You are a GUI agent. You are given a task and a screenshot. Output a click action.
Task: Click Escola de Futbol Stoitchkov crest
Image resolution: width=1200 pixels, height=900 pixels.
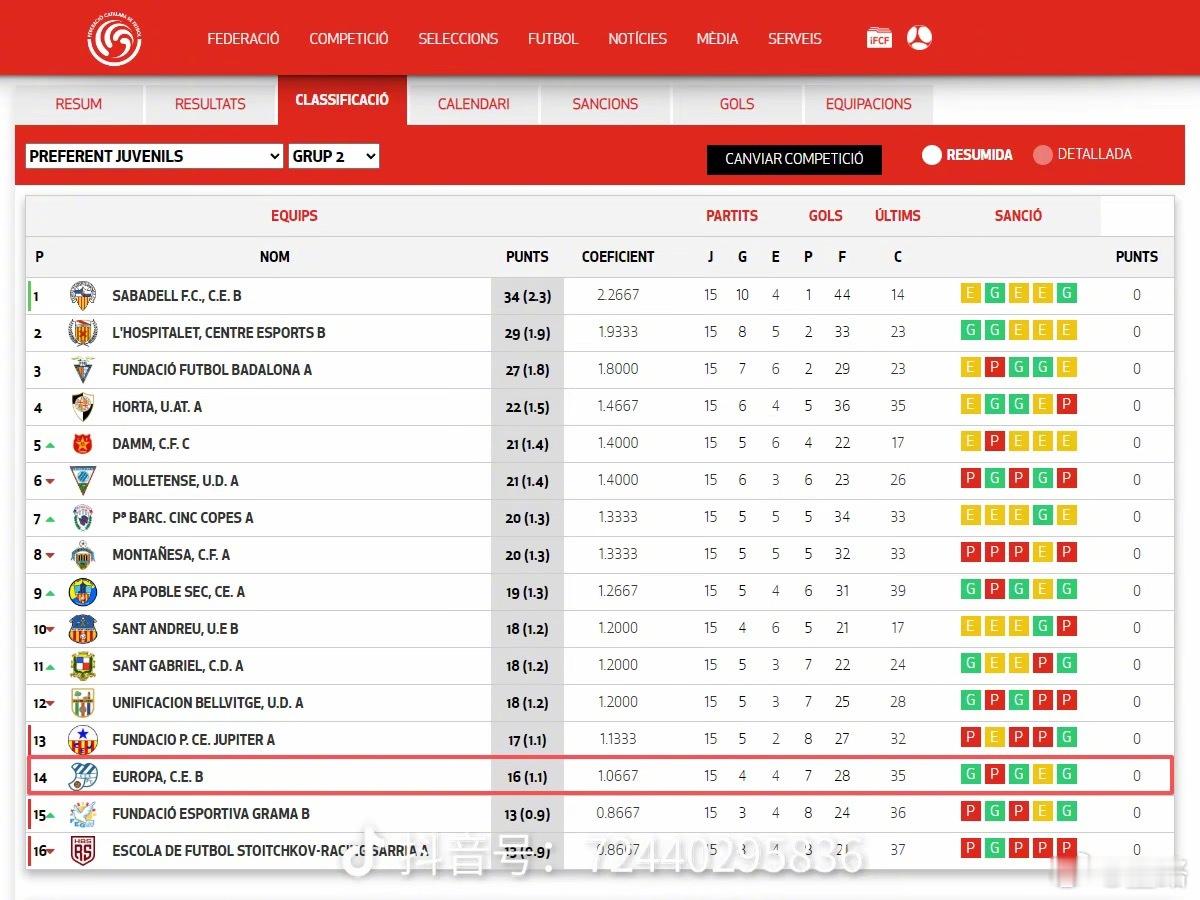pos(83,850)
